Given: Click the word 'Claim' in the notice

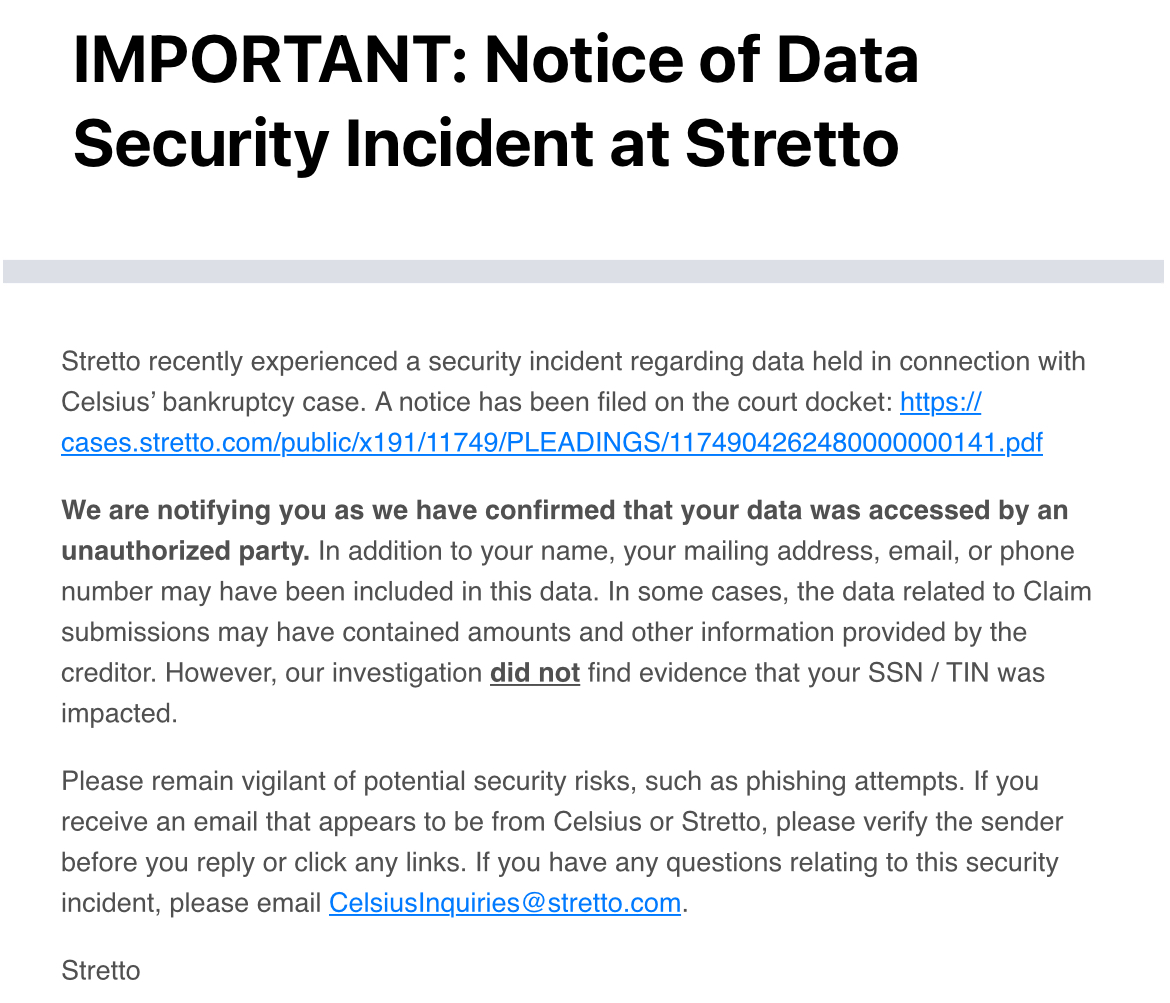Looking at the screenshot, I should [x=1057, y=591].
